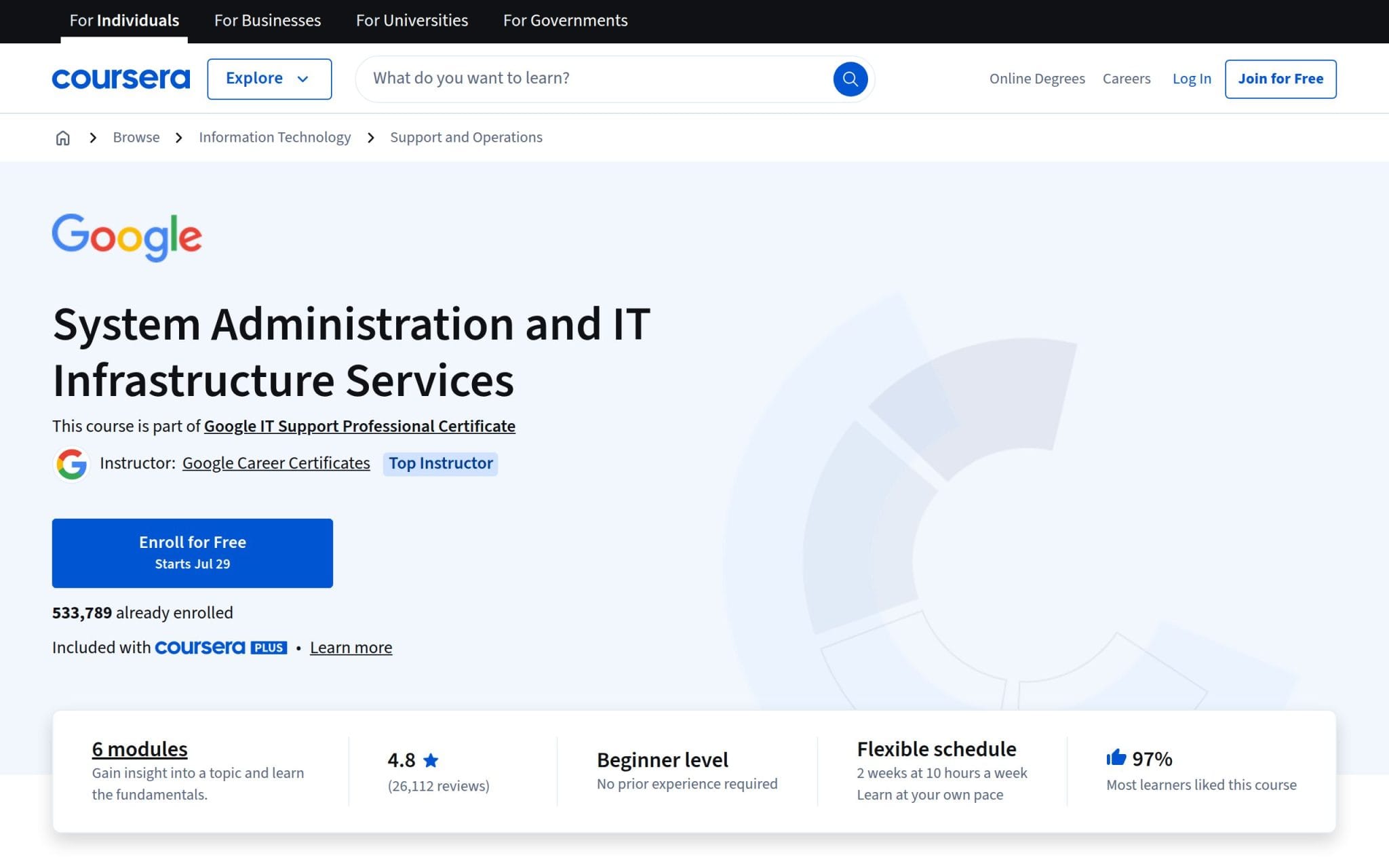
Task: Open the 6 modules link
Action: click(140, 749)
